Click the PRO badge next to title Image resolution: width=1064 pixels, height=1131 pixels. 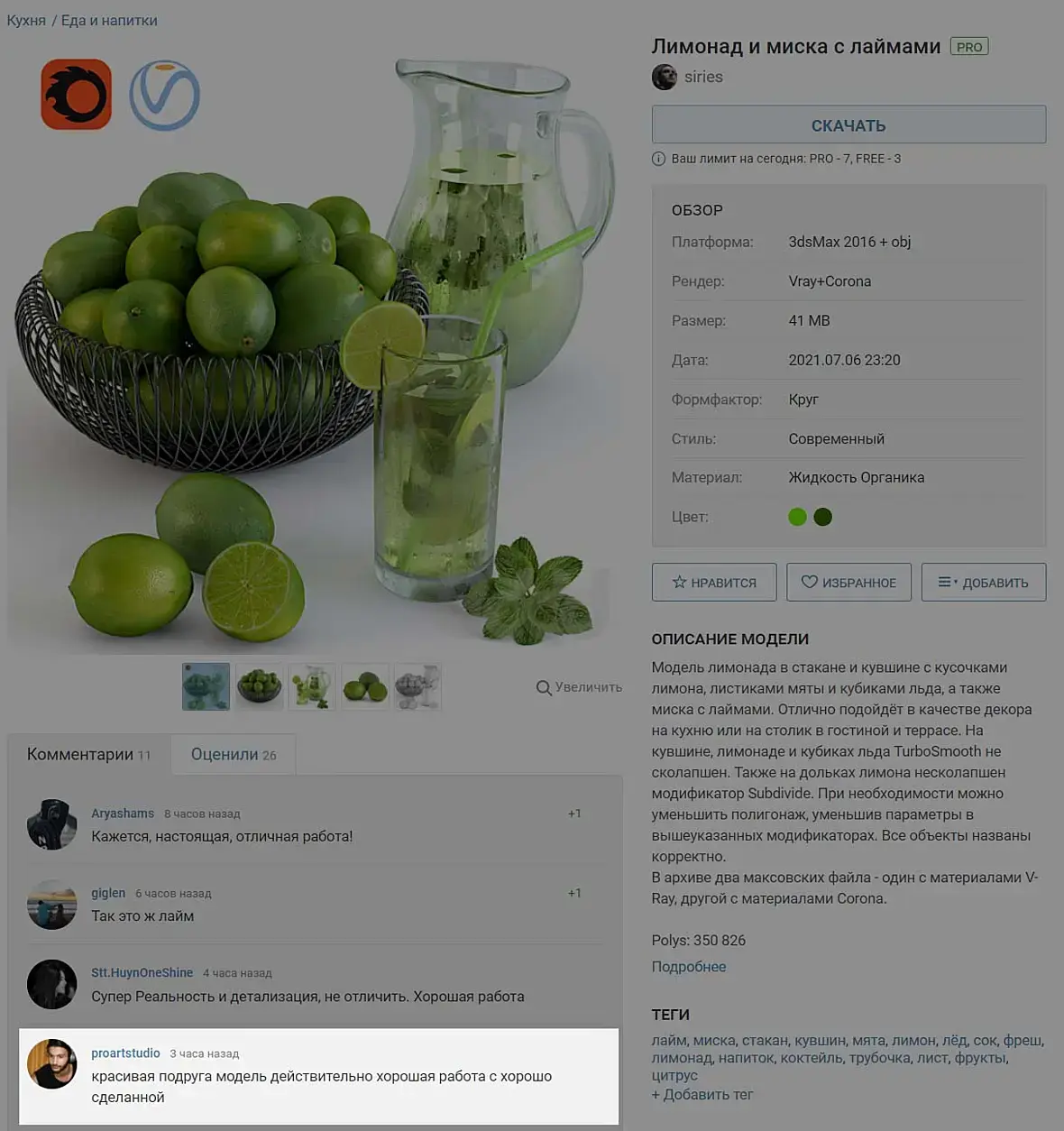969,47
